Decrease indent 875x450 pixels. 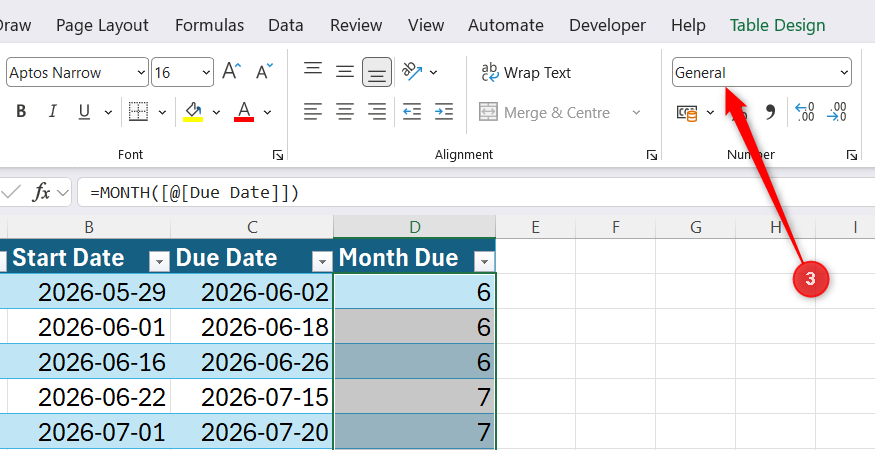point(412,112)
